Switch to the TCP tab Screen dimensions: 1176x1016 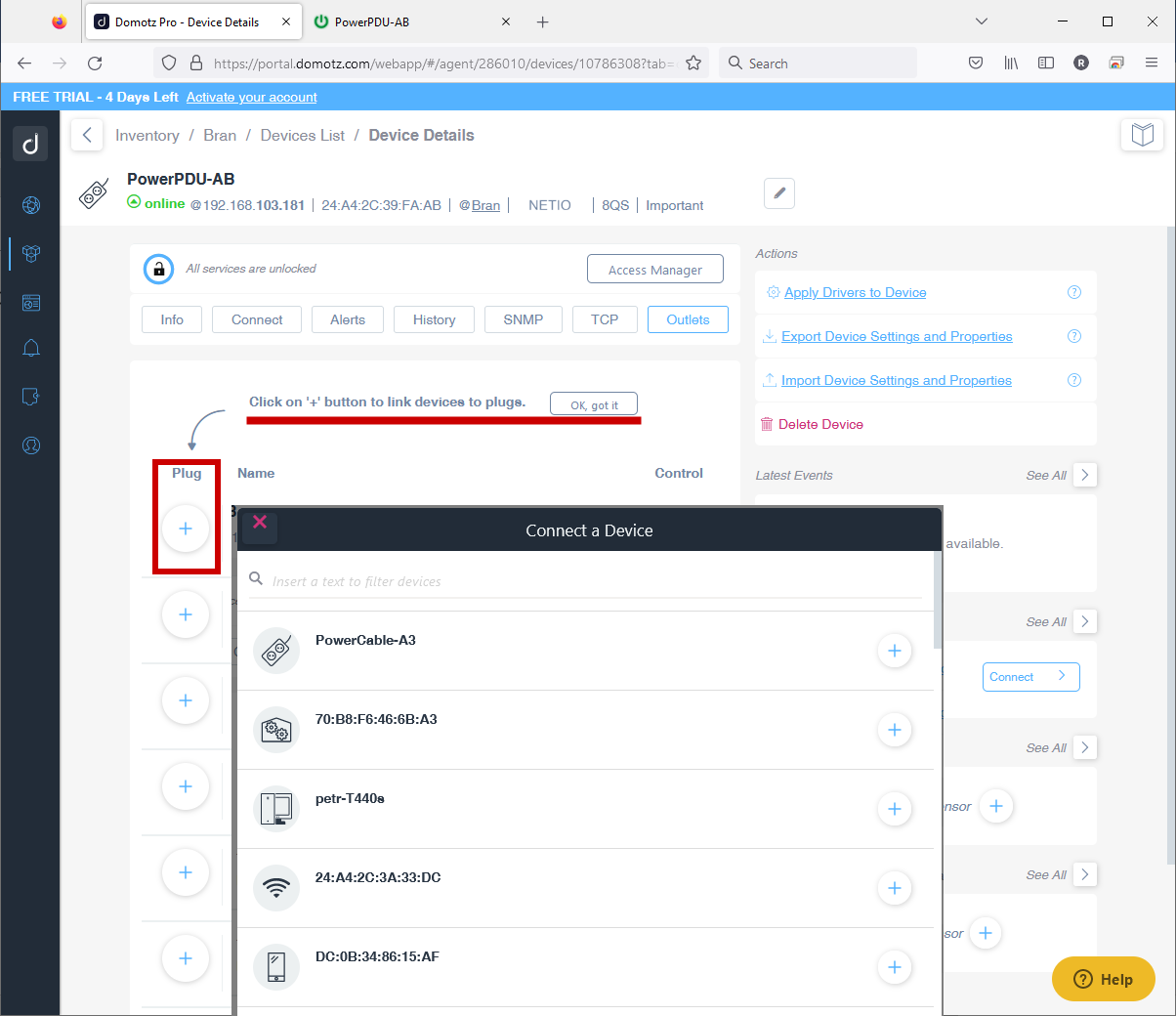pyautogui.click(x=605, y=319)
